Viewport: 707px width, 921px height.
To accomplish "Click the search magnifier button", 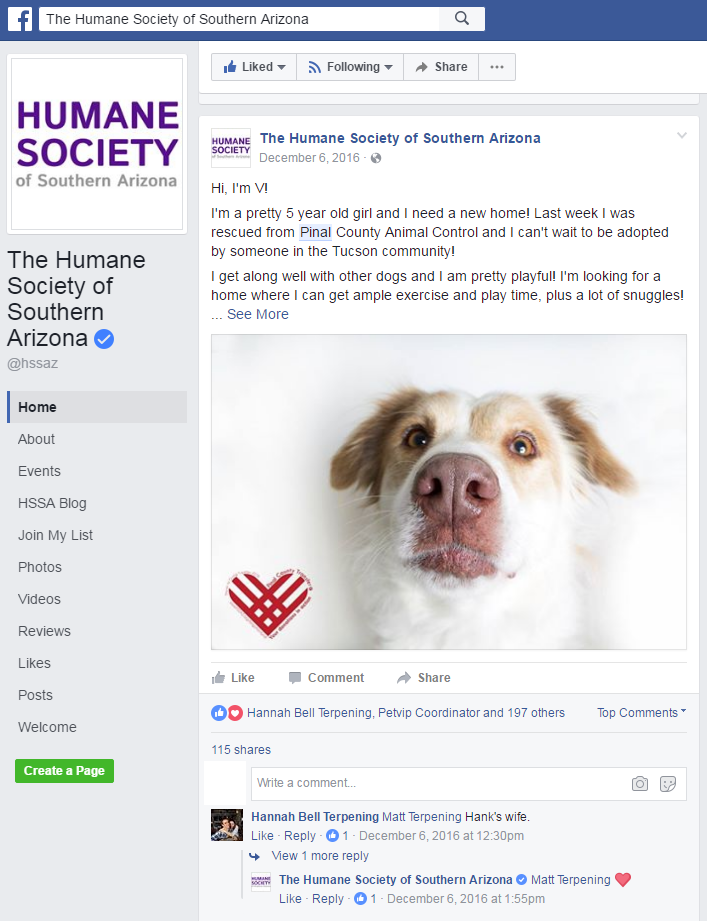I will click(462, 19).
